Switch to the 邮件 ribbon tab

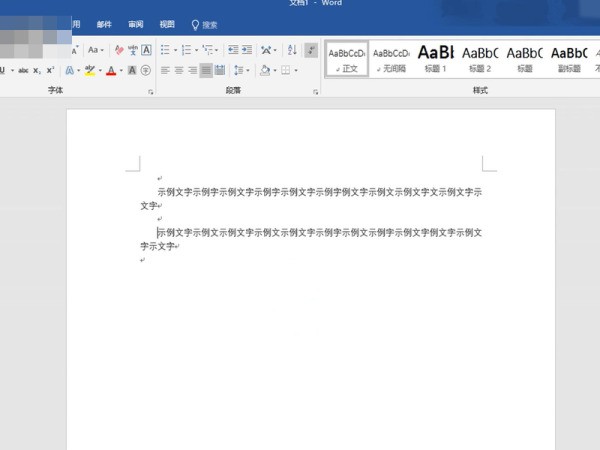click(x=104, y=25)
